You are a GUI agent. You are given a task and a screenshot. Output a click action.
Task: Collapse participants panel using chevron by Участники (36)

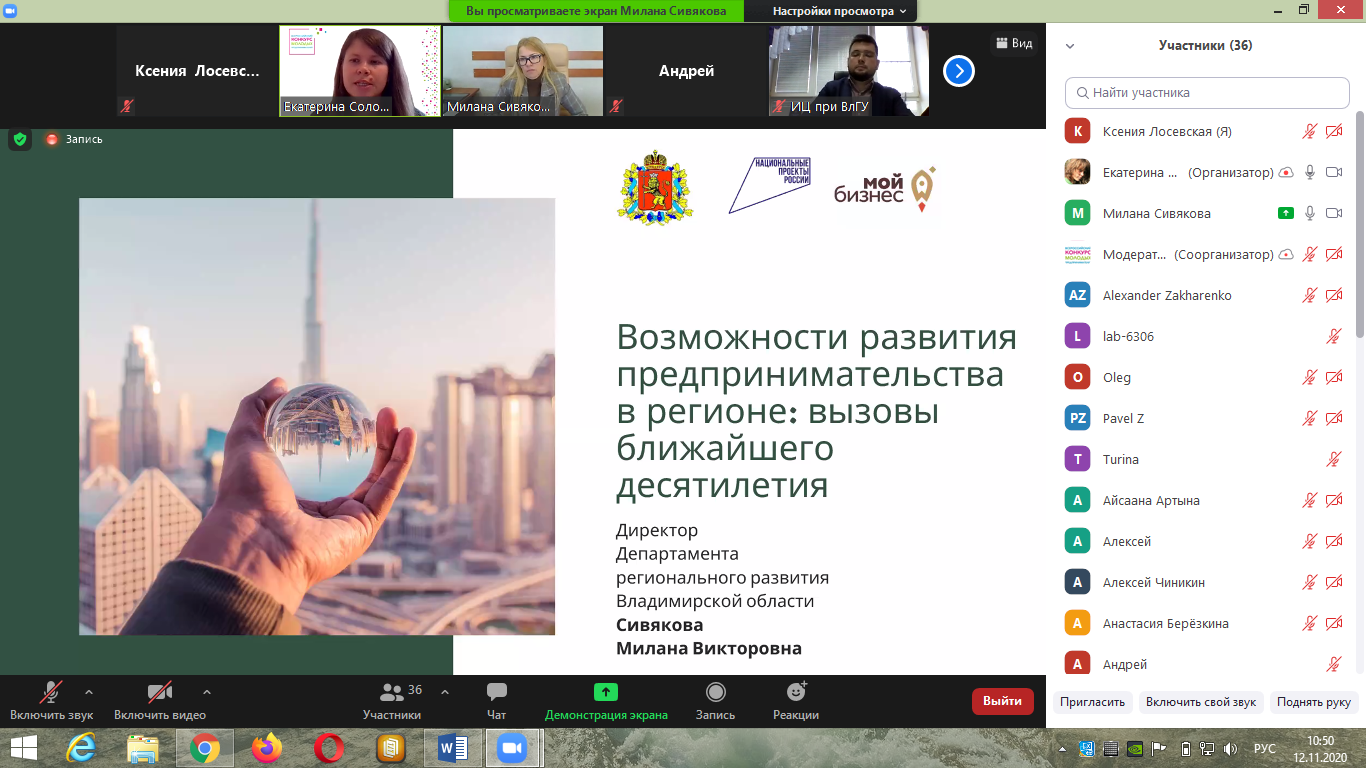[1070, 46]
